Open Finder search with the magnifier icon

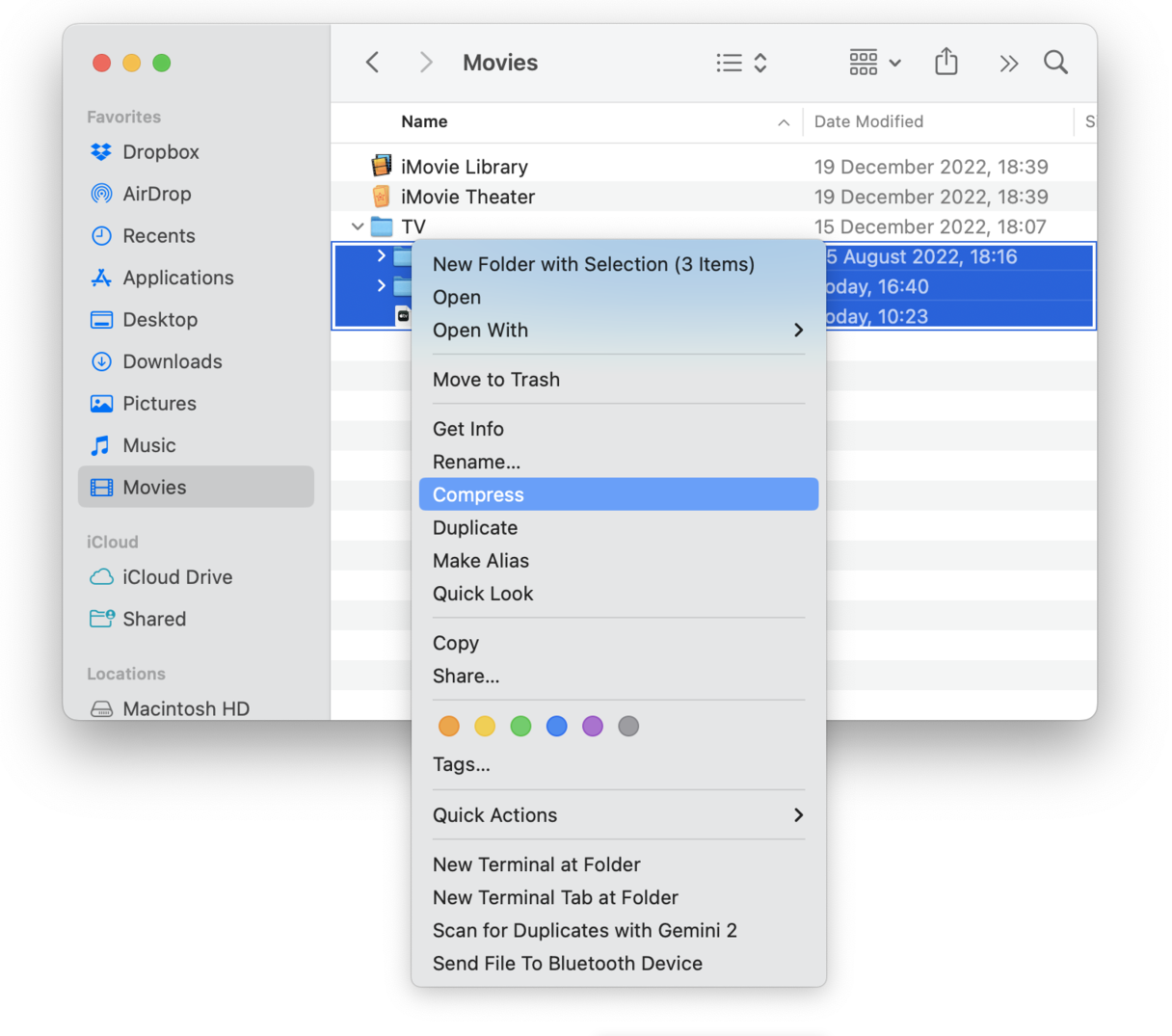point(1055,62)
